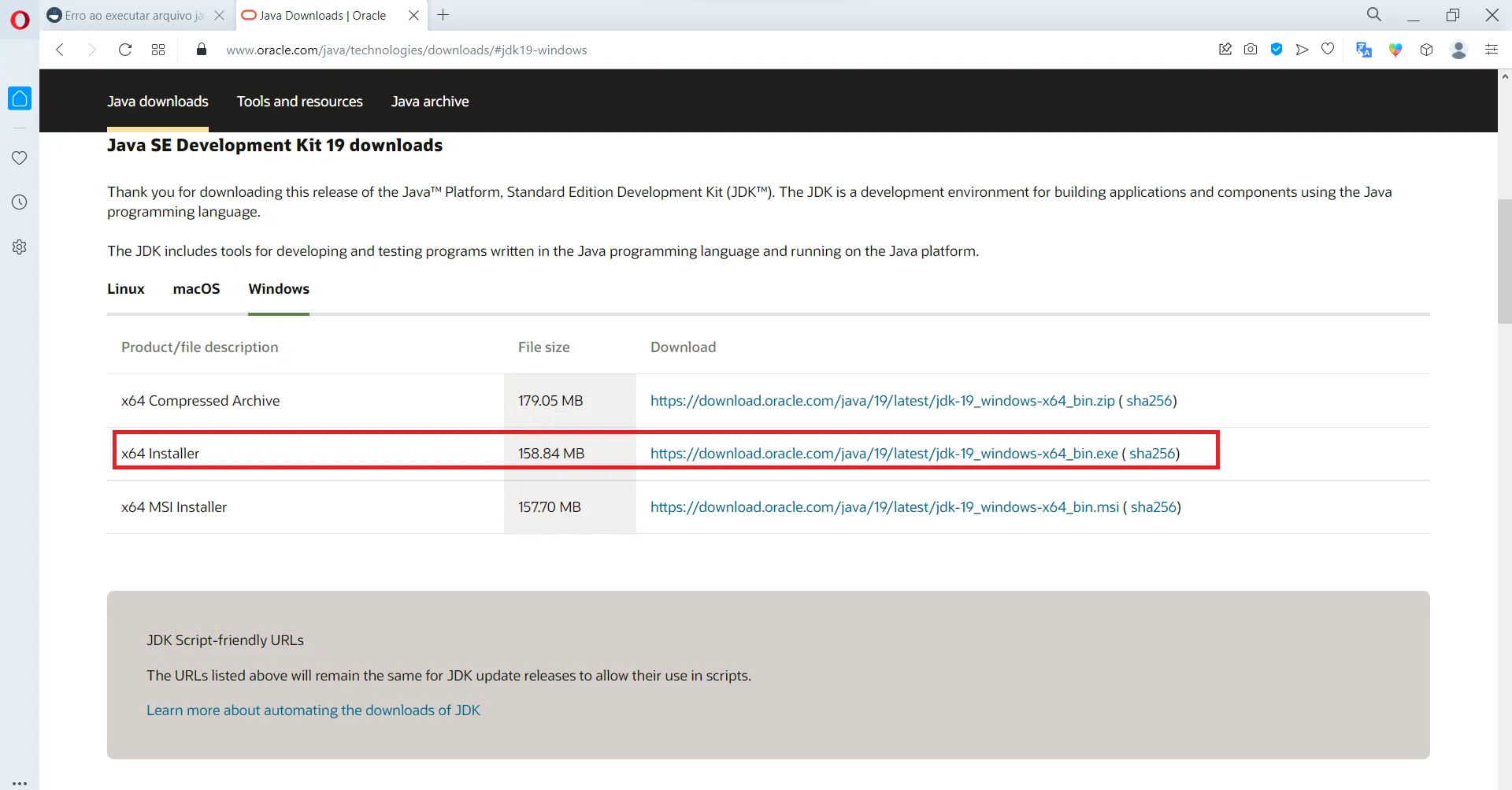Click the scrollbar up arrow
Image resolution: width=1512 pixels, height=790 pixels.
point(1505,76)
